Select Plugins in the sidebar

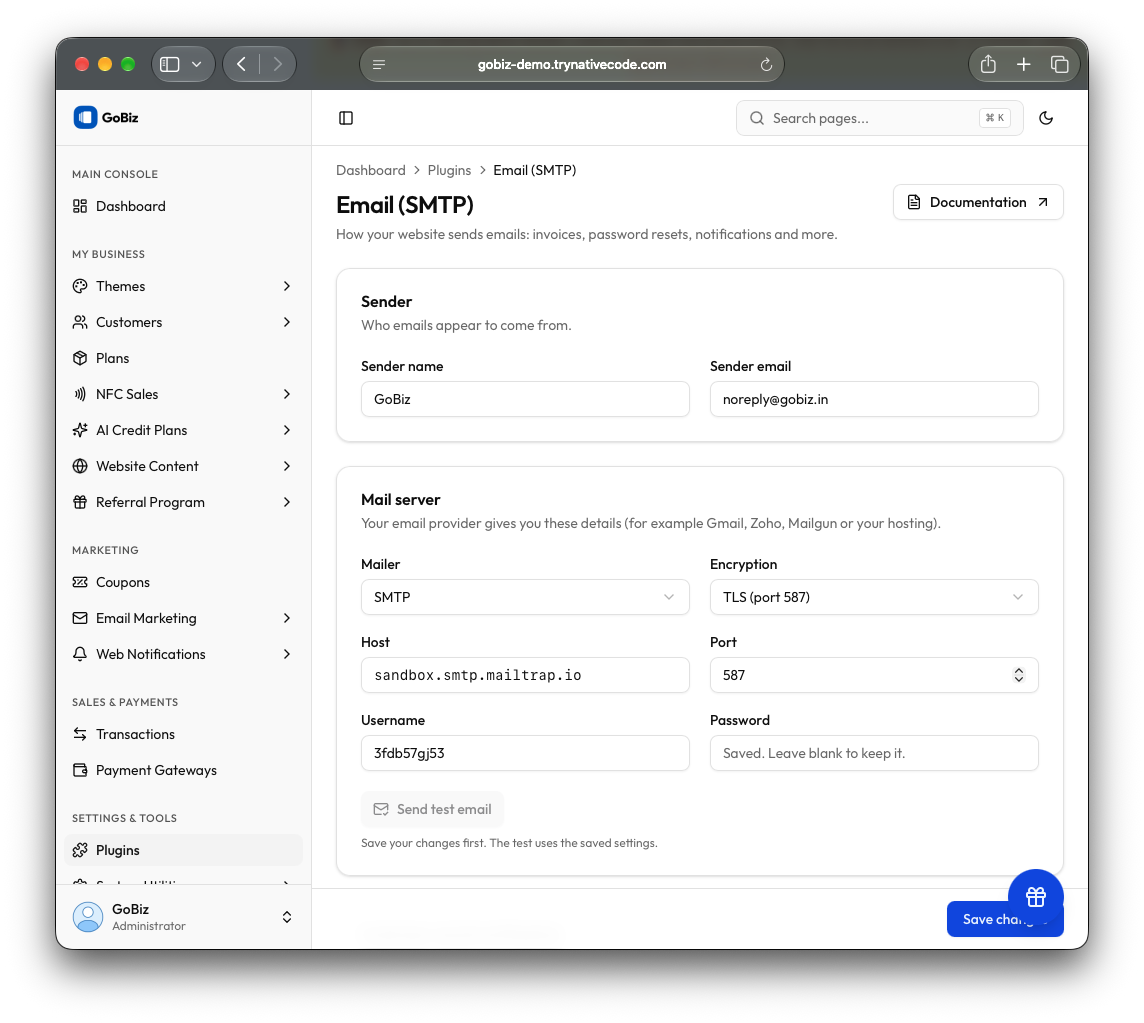184,850
